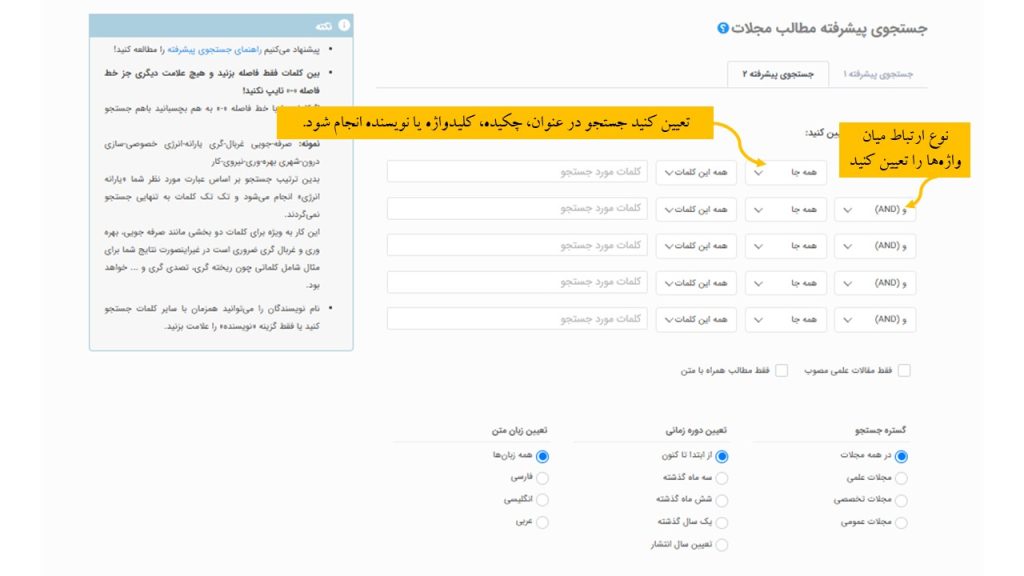The width and height of the screenshot is (1024, 576).
Task: Click the help question-mark icon beside the page title
Action: (x=723, y=28)
